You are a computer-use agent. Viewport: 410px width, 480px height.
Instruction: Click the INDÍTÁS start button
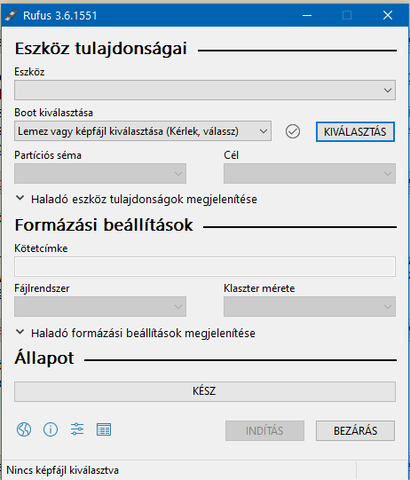click(265, 431)
